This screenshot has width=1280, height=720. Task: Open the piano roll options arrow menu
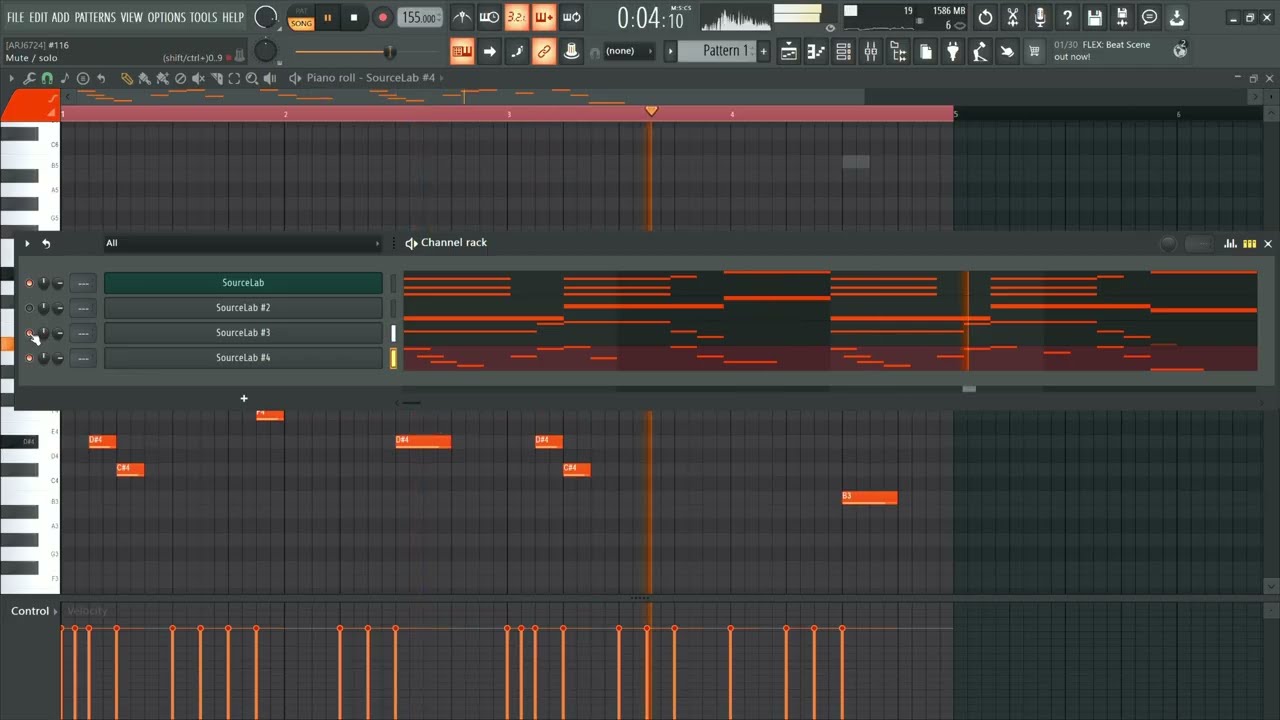12,78
